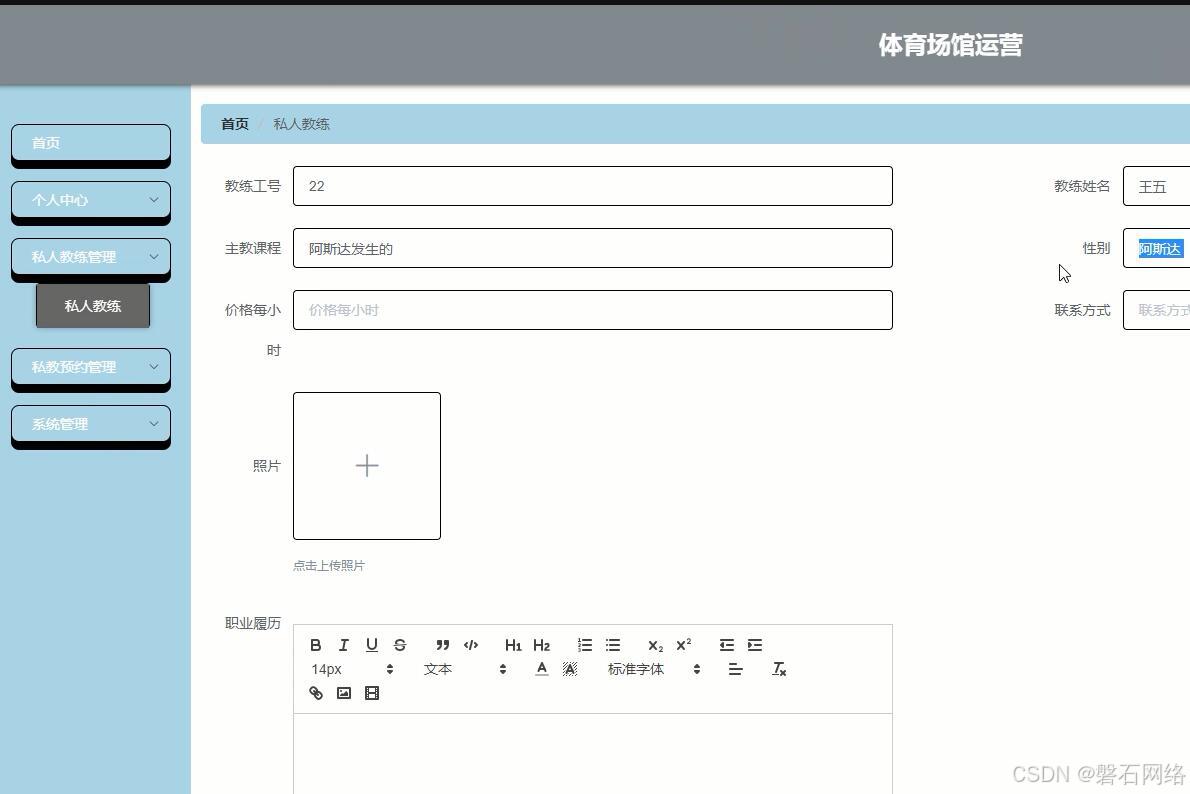Toggle underline formatting in editor

(x=371, y=645)
